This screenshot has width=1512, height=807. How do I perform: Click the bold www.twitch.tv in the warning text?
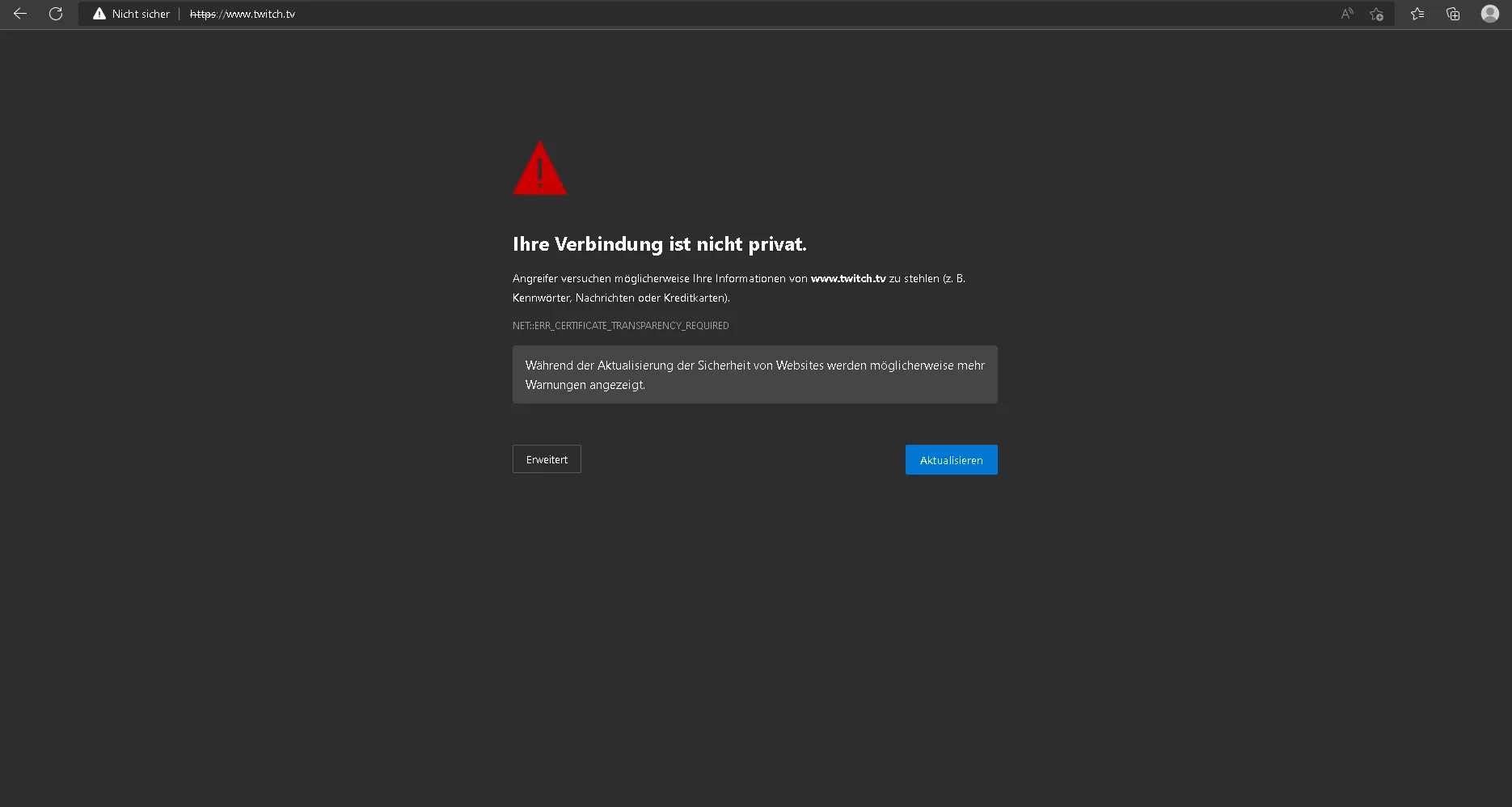pyautogui.click(x=847, y=278)
